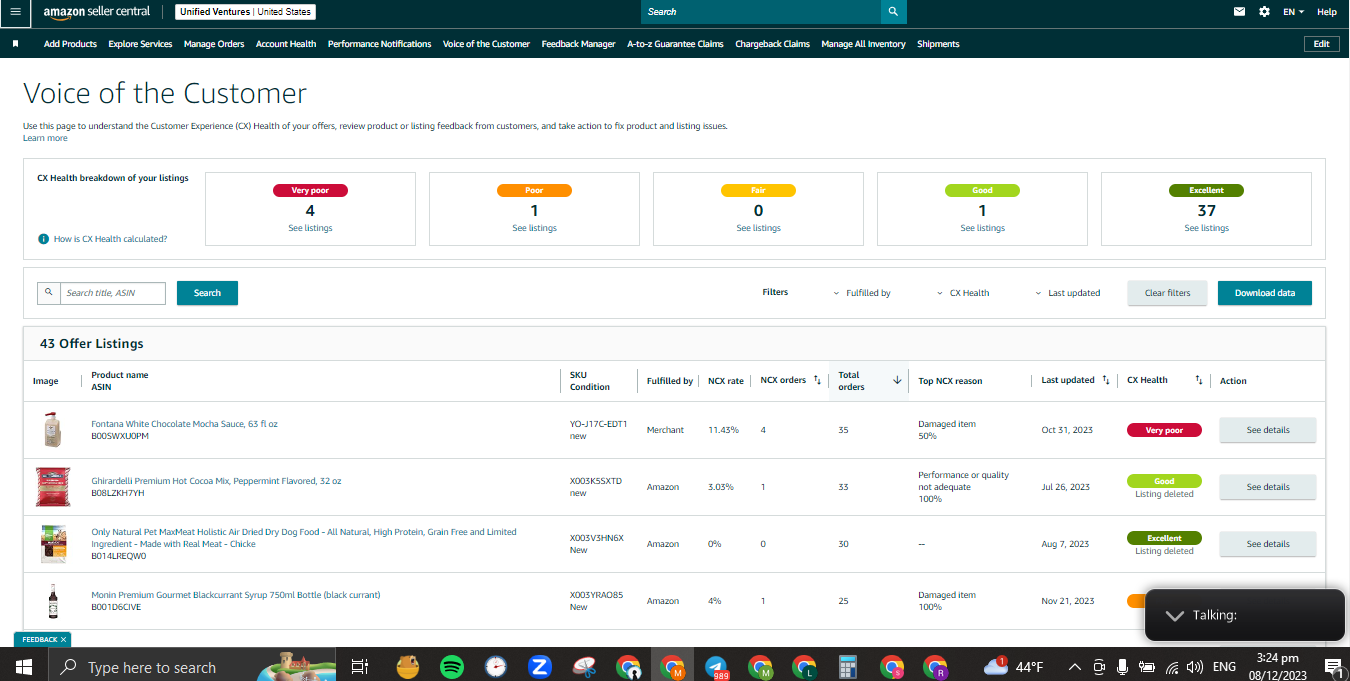1350x681 pixels.
Task: Open the settings gear icon
Action: (x=1265, y=12)
